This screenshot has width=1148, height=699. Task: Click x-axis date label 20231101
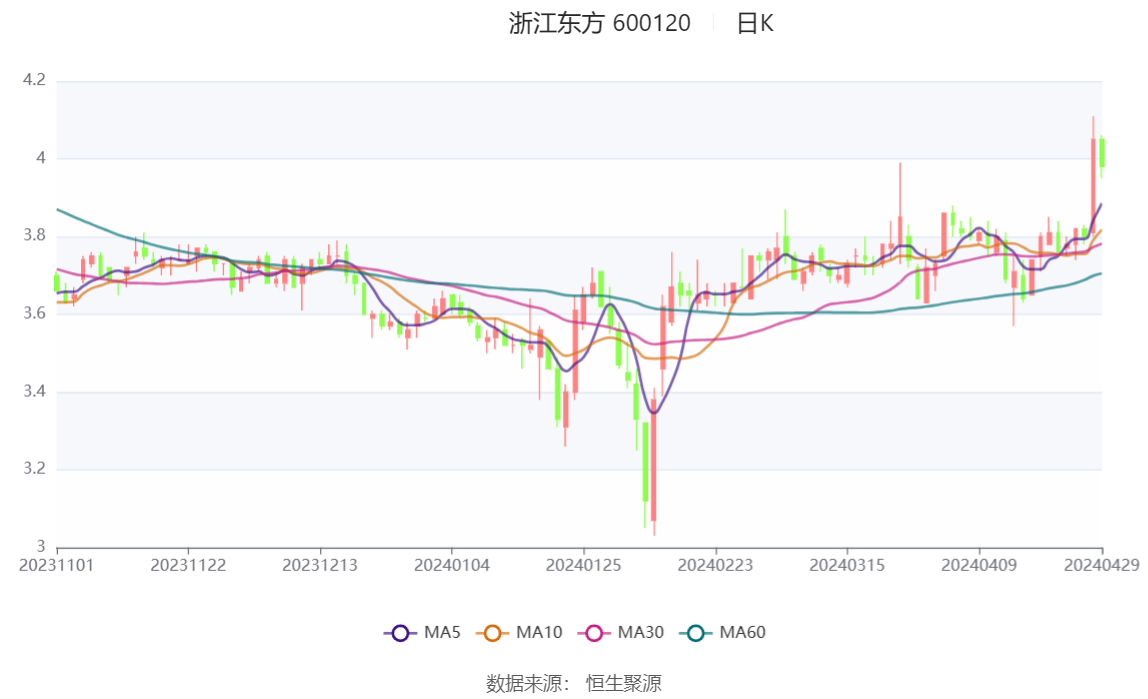tap(56, 565)
